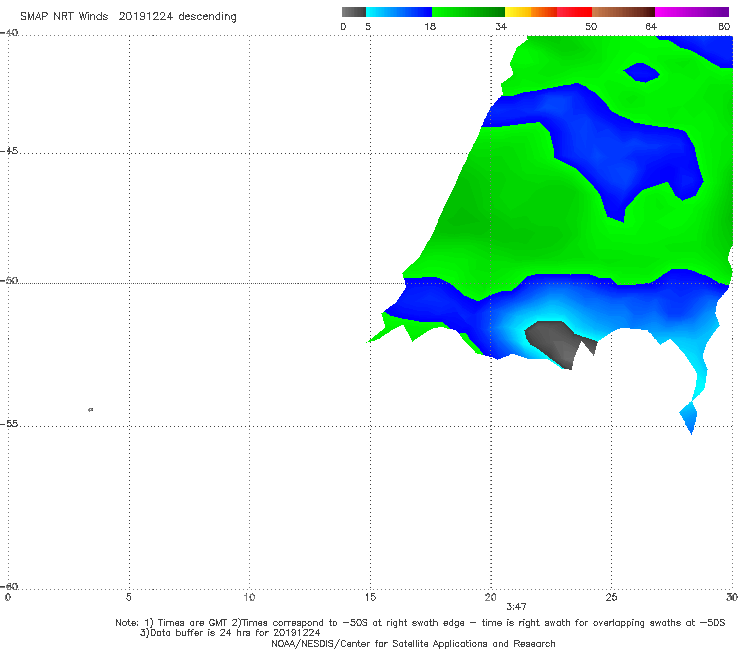
Task: Click the dark gray low-wind patch on the map
Action: [557, 342]
